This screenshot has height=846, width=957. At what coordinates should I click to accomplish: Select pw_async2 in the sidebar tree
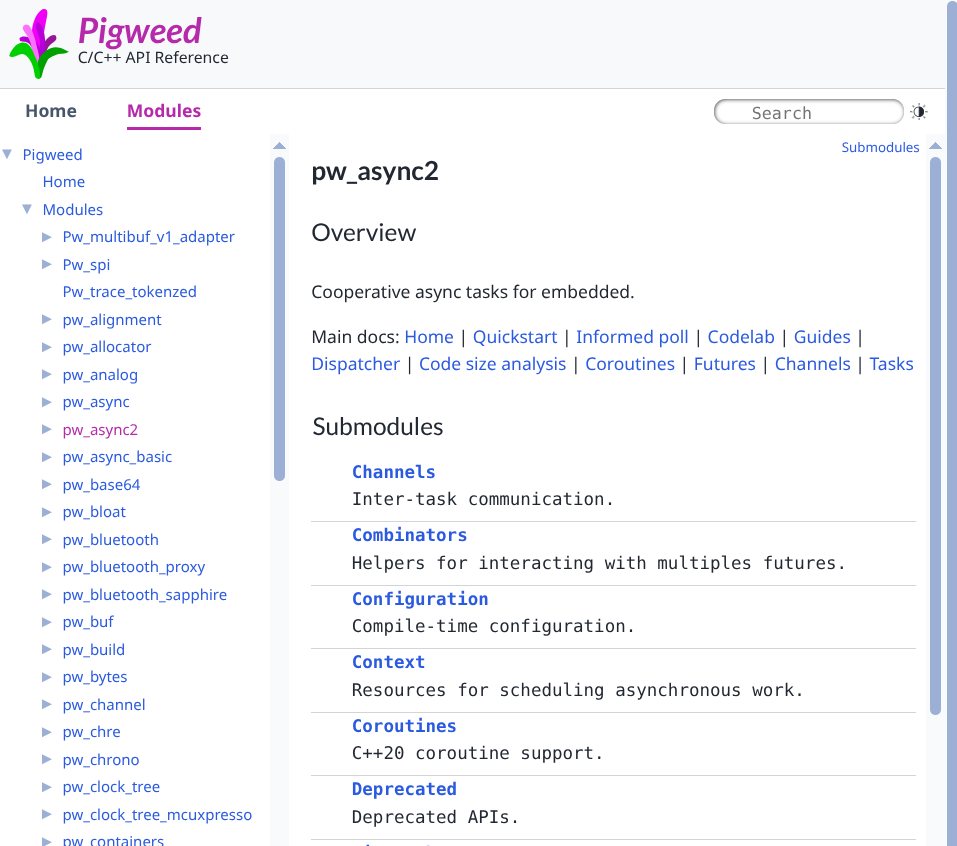(x=100, y=430)
